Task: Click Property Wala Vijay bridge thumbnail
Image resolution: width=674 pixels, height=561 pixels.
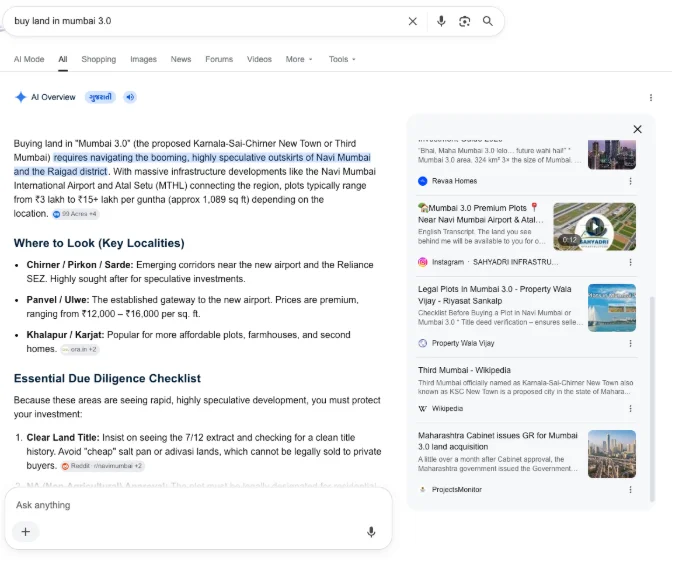Action: point(612,308)
